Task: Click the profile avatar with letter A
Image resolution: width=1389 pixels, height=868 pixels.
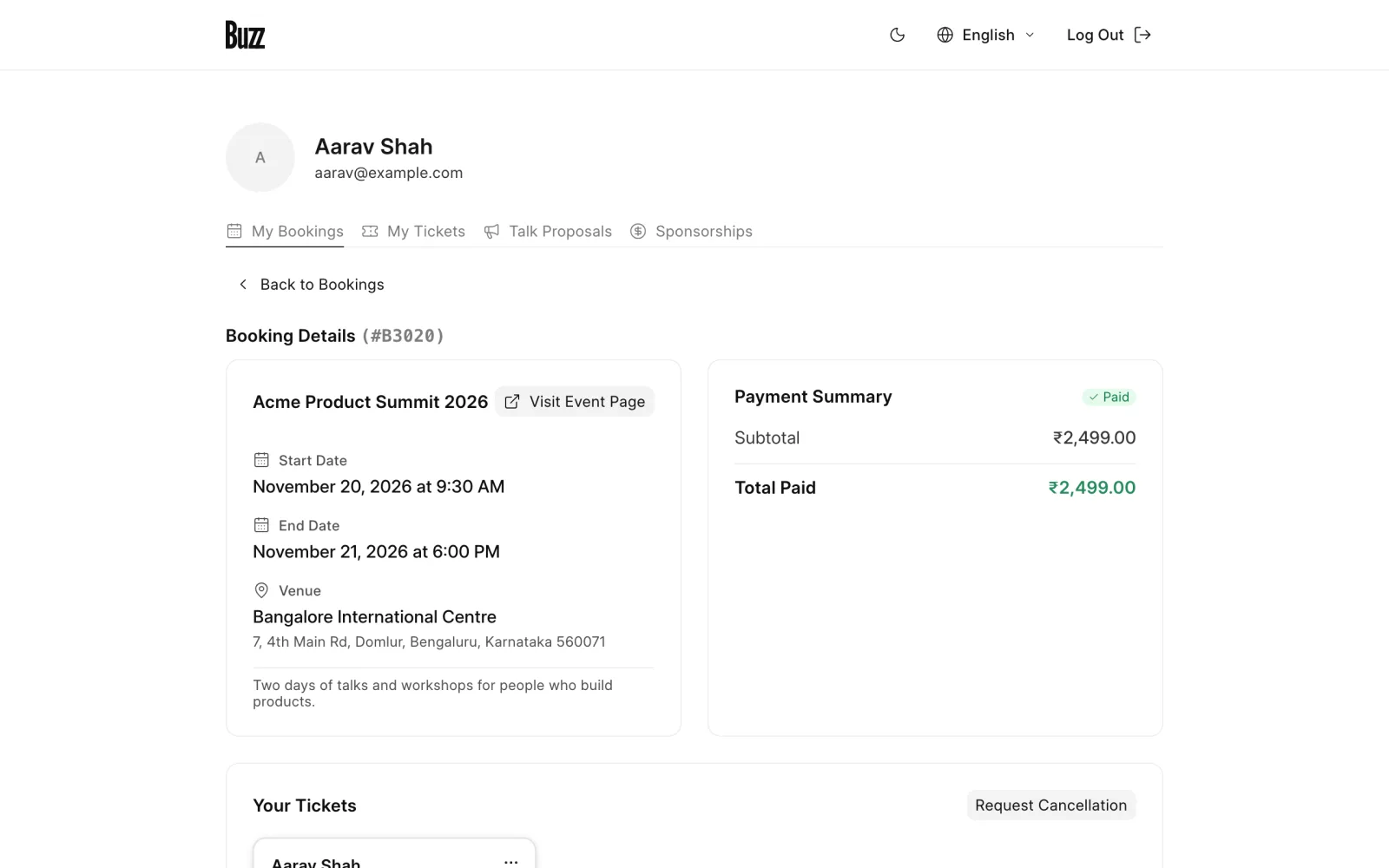Action: [x=260, y=157]
